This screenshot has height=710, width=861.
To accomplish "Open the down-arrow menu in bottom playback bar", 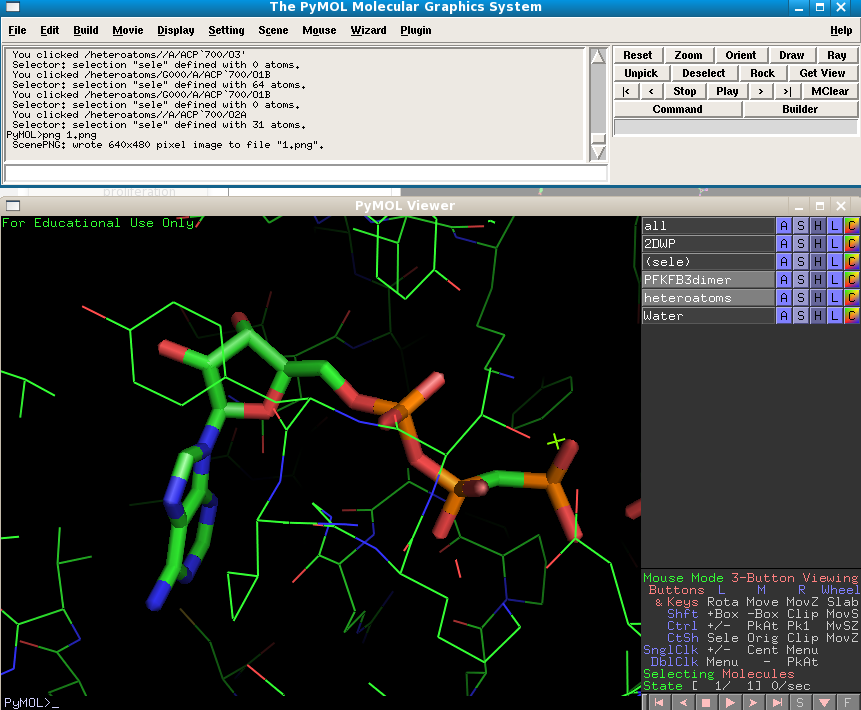I will pos(825,702).
